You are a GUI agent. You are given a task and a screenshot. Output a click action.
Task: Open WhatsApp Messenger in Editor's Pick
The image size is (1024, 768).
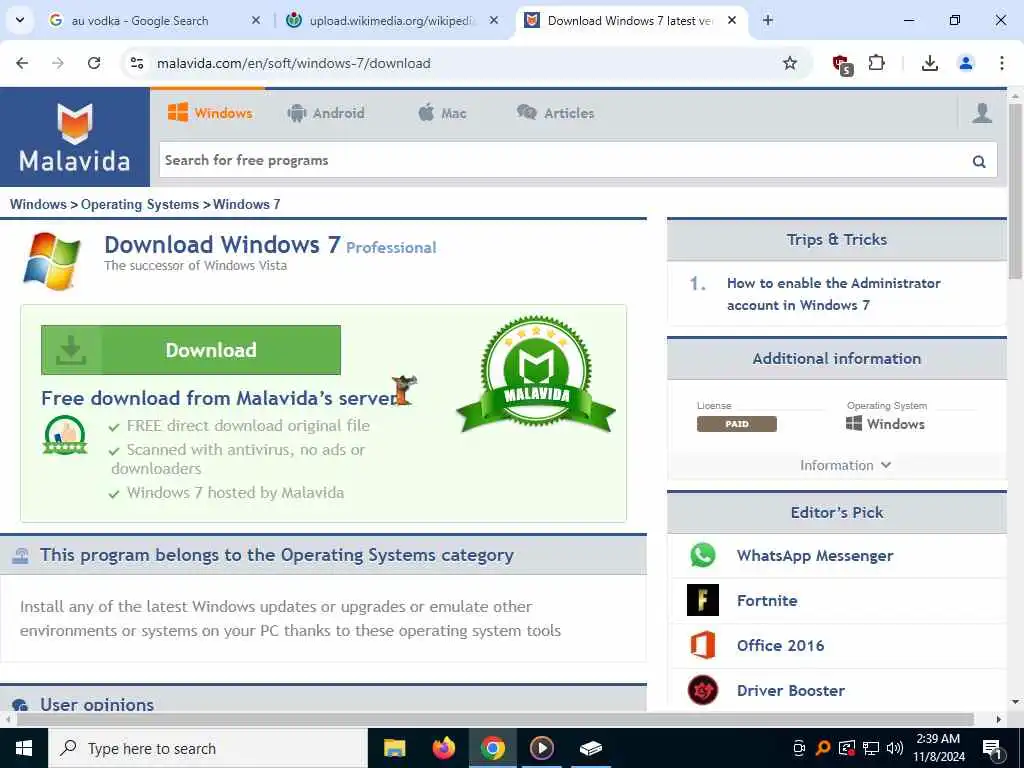pyautogui.click(x=815, y=556)
